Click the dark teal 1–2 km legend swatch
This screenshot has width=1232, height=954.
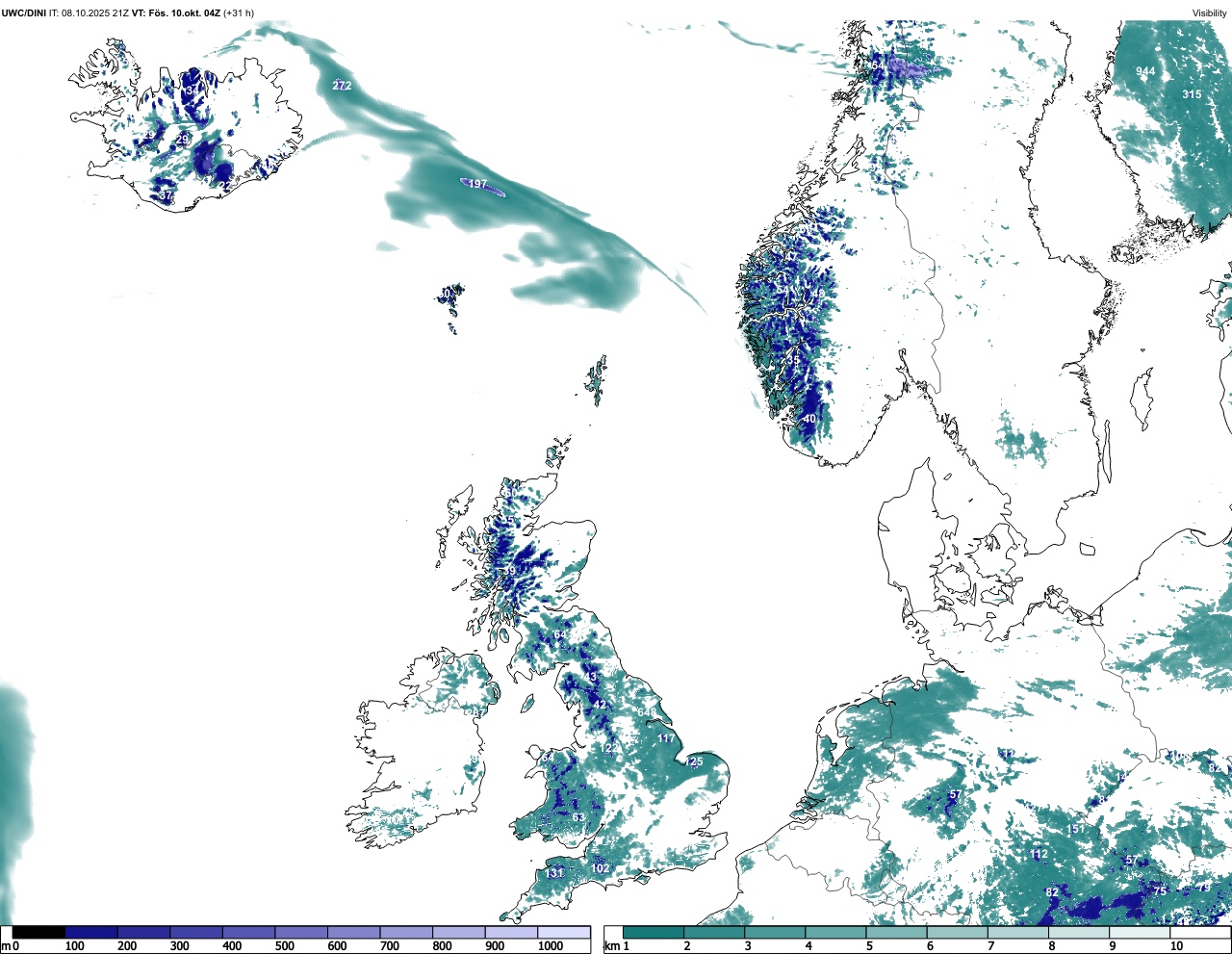pos(654,933)
